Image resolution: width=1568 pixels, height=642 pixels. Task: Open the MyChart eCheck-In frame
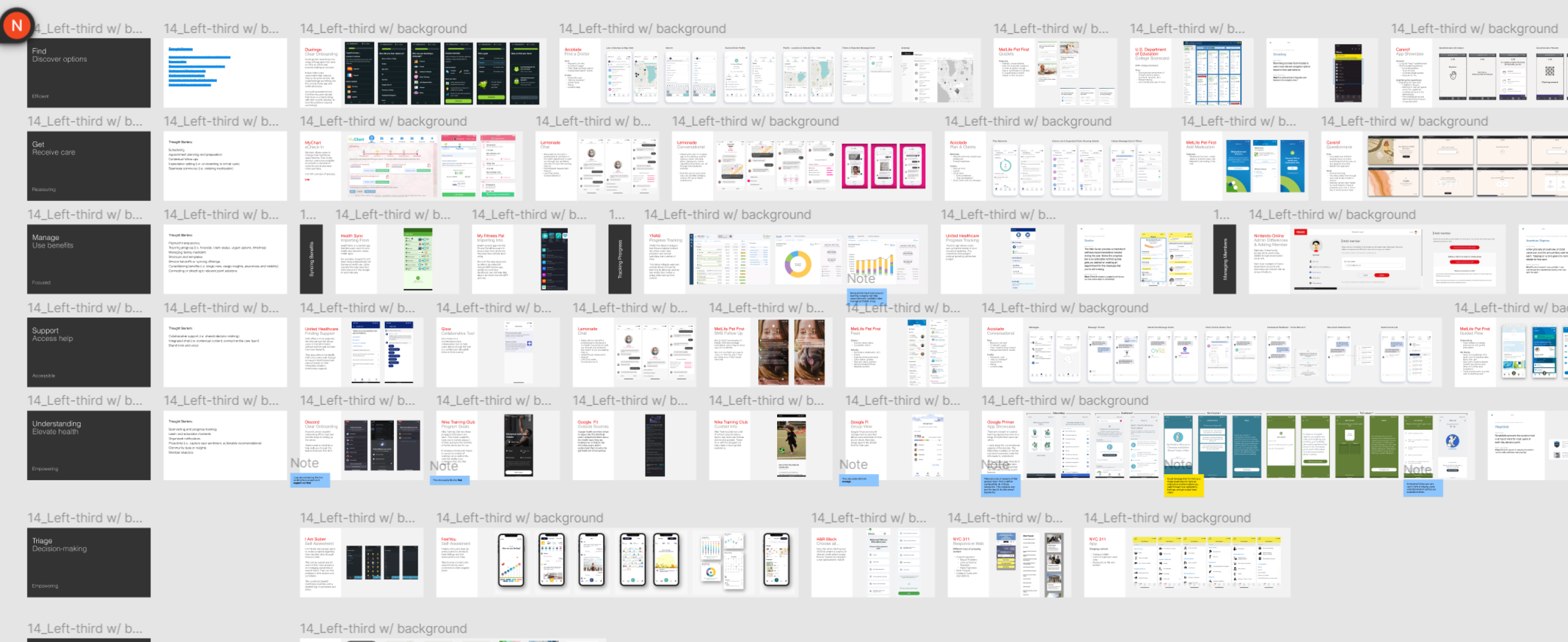click(x=411, y=166)
